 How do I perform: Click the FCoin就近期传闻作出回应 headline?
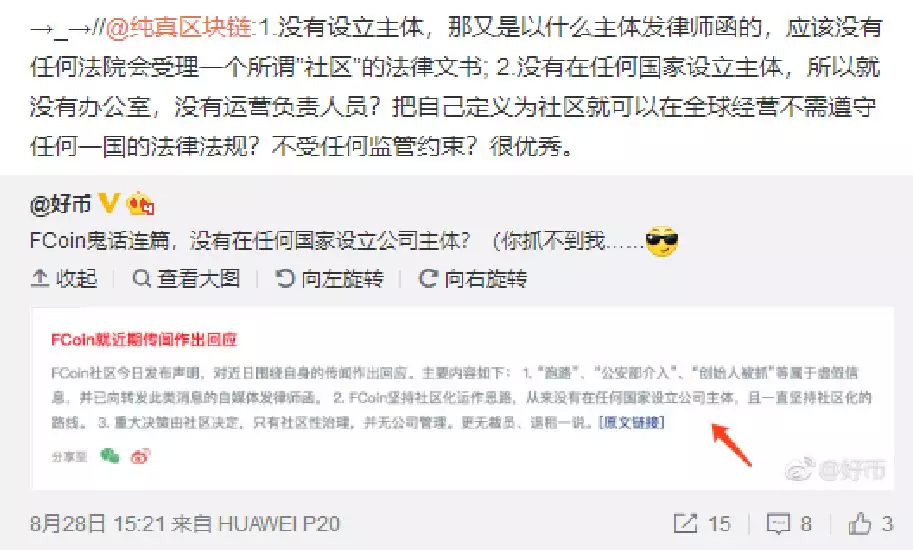(144, 339)
